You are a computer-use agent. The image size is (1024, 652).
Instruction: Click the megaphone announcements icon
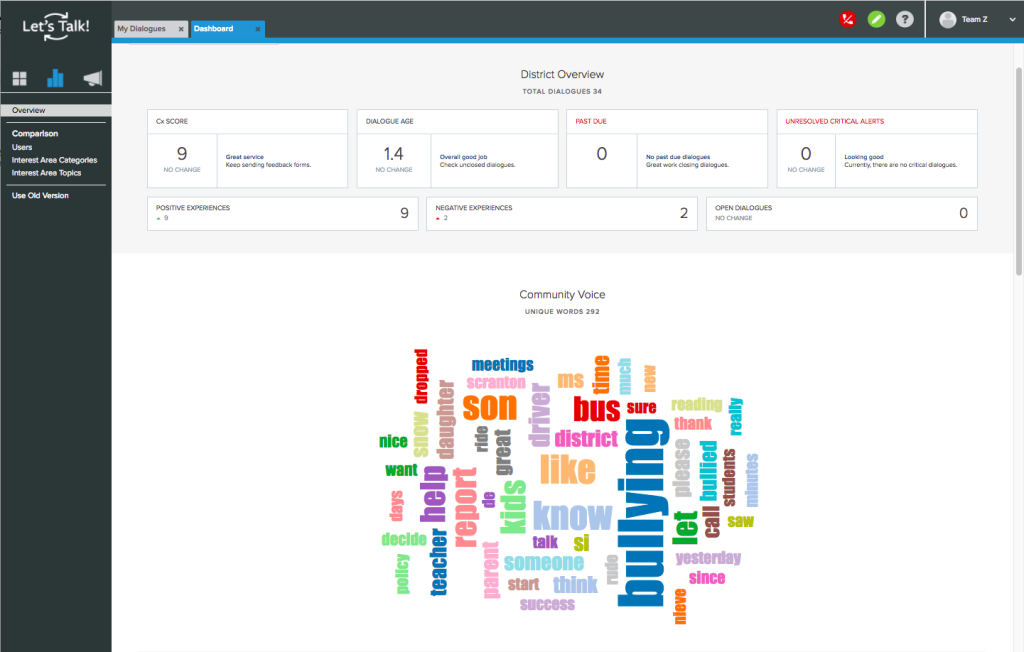[x=92, y=78]
